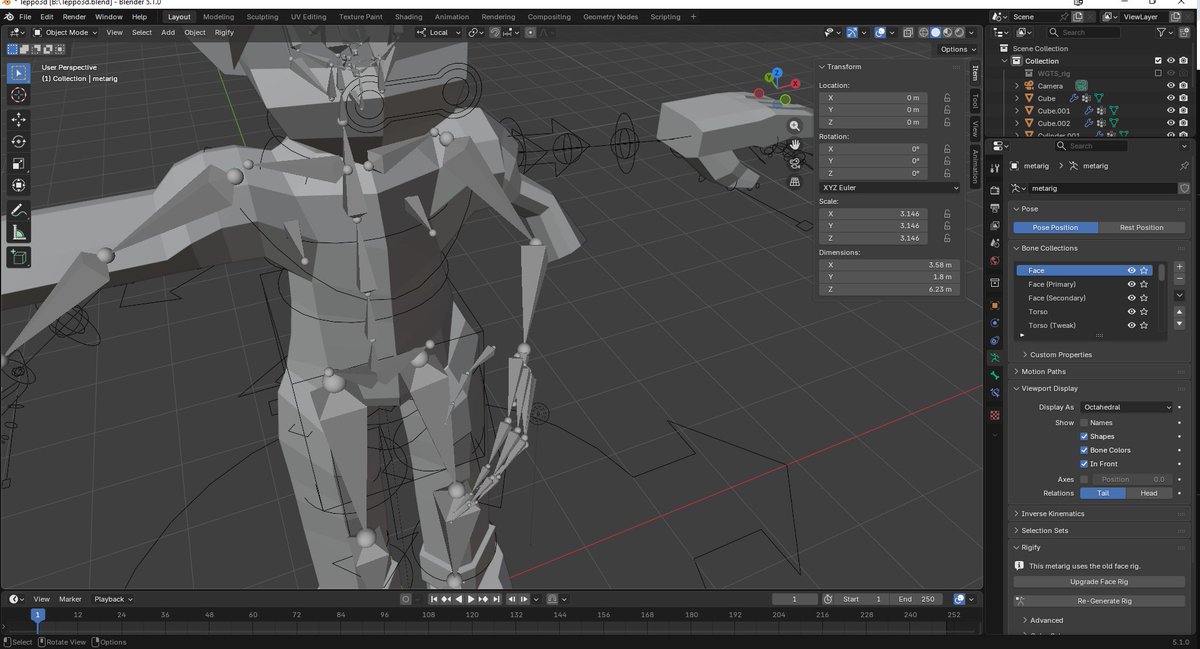
Task: Select the Scale tool
Action: 19,163
